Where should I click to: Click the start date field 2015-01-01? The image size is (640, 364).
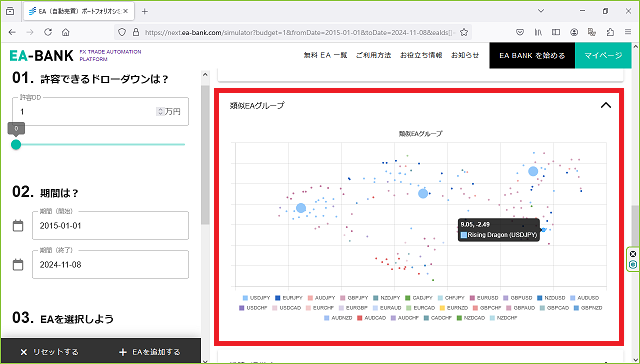(111, 226)
